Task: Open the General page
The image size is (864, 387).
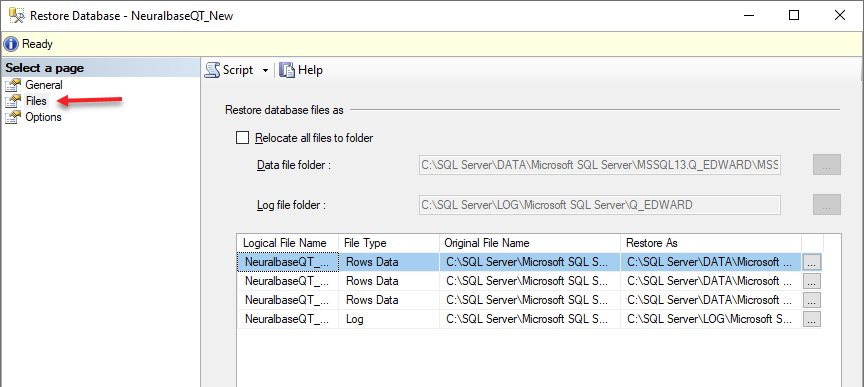Action: (x=44, y=85)
